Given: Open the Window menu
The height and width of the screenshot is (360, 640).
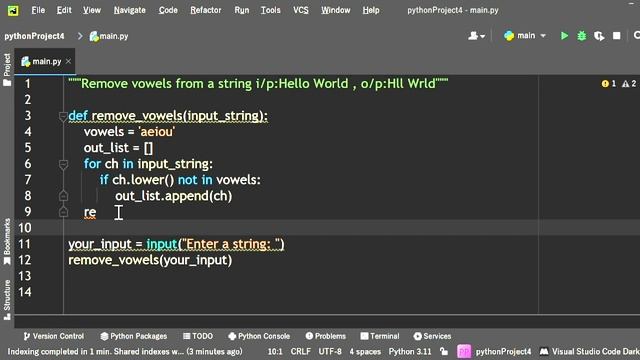Looking at the screenshot, I should (x=335, y=10).
